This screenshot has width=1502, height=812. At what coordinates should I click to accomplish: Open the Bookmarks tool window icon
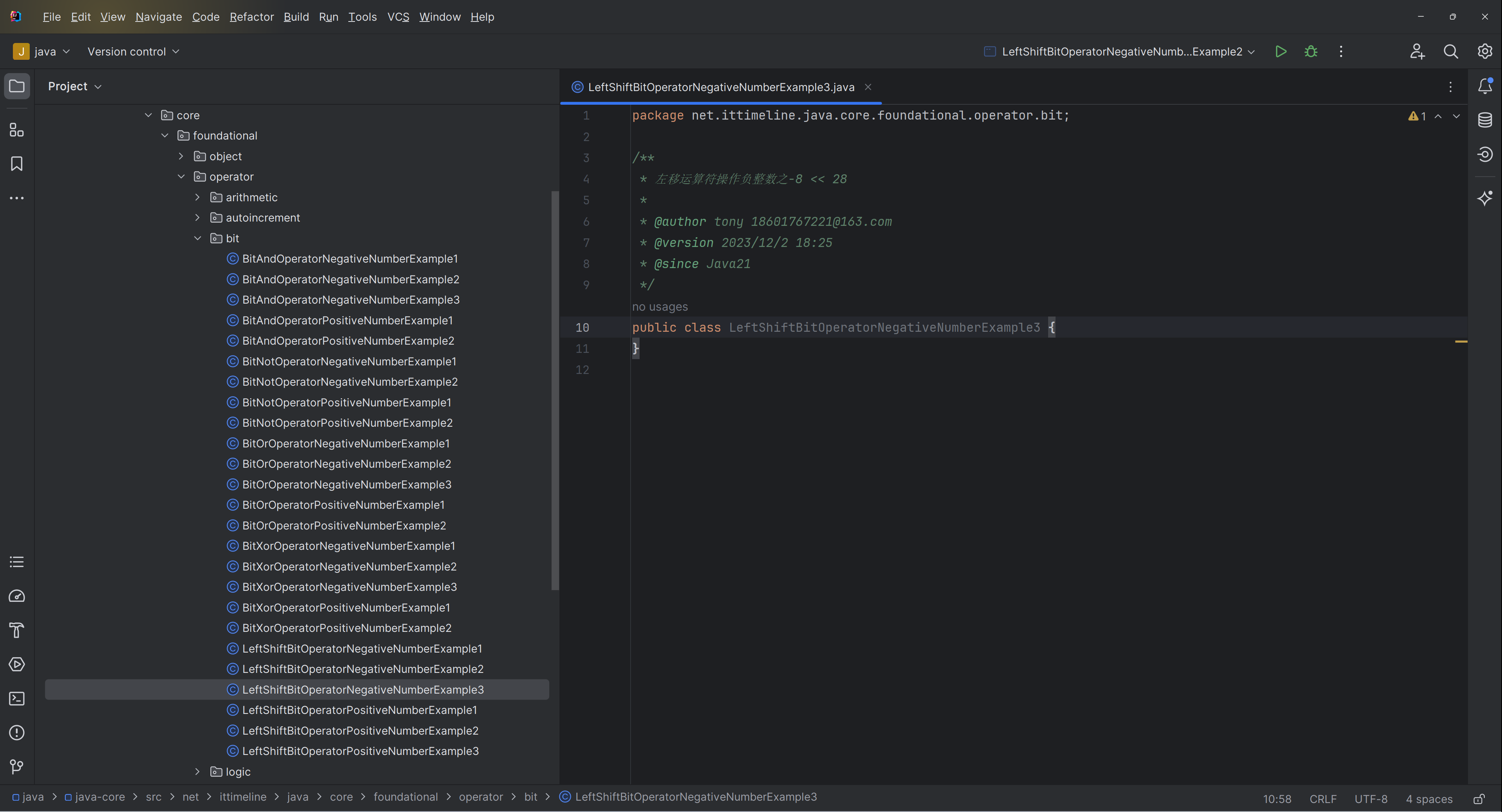pyautogui.click(x=17, y=164)
